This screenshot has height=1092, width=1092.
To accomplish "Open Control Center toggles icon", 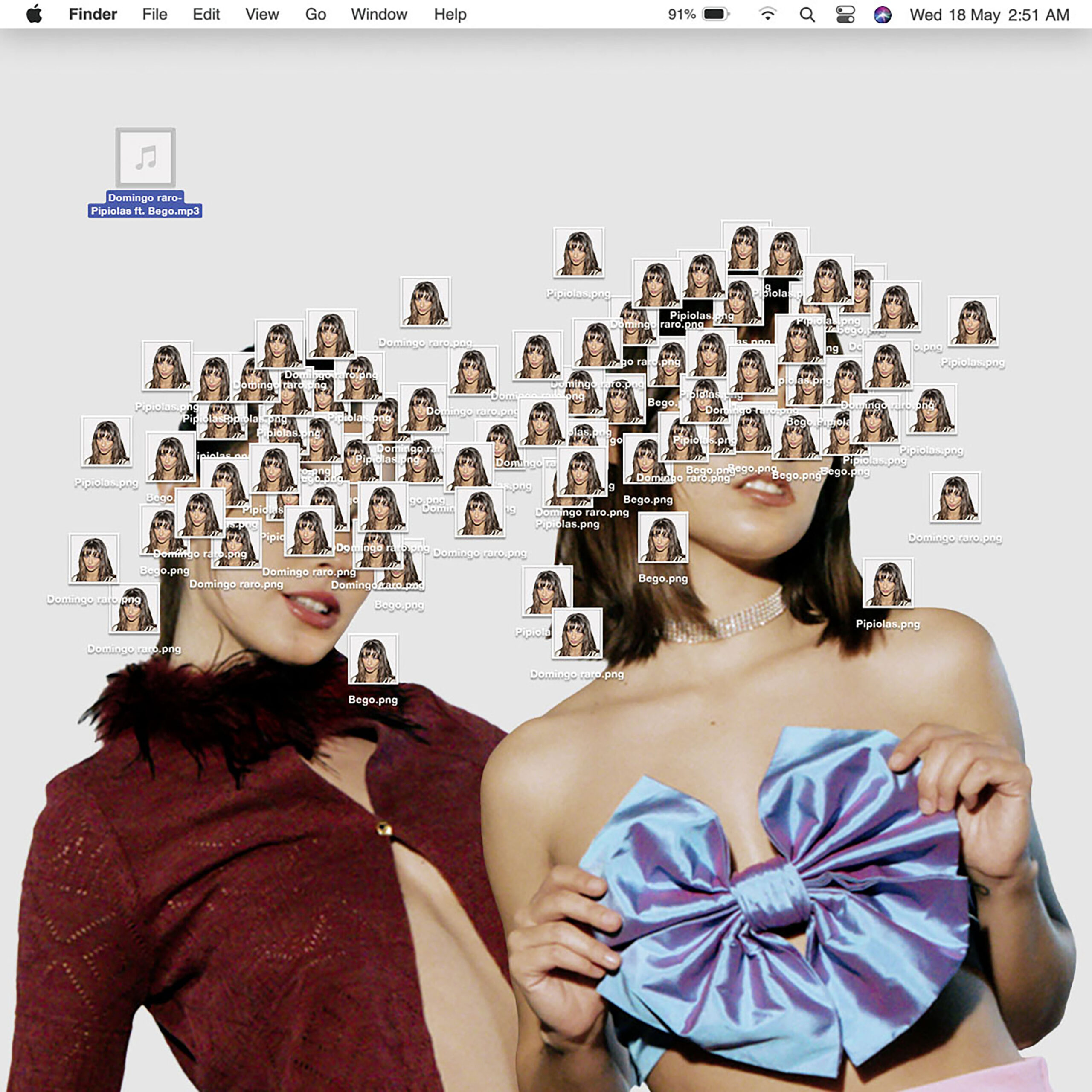I will point(845,14).
